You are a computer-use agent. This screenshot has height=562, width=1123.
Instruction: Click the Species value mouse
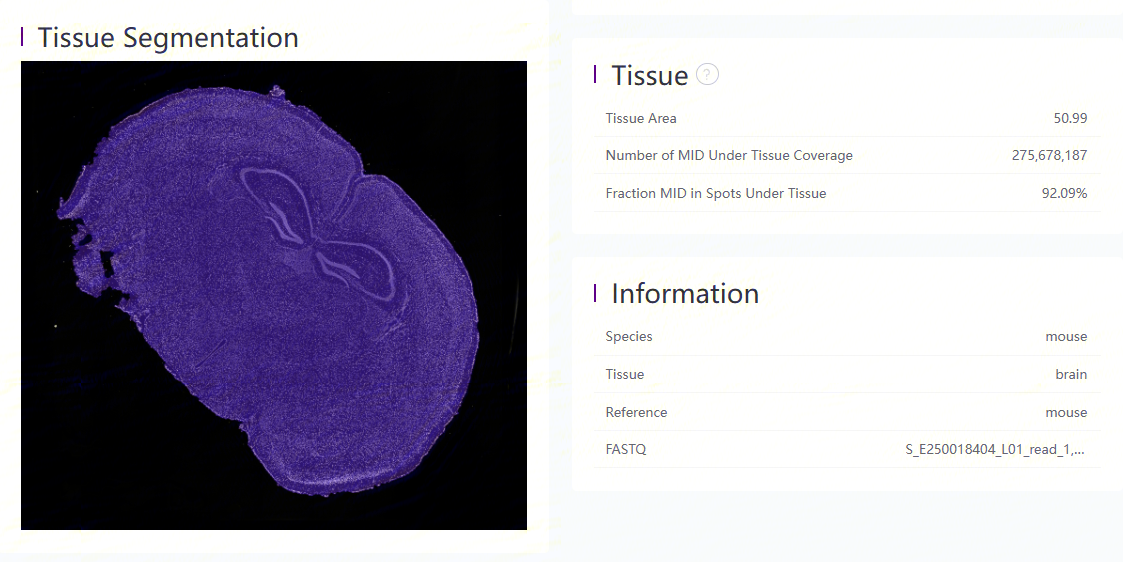click(x=1066, y=336)
